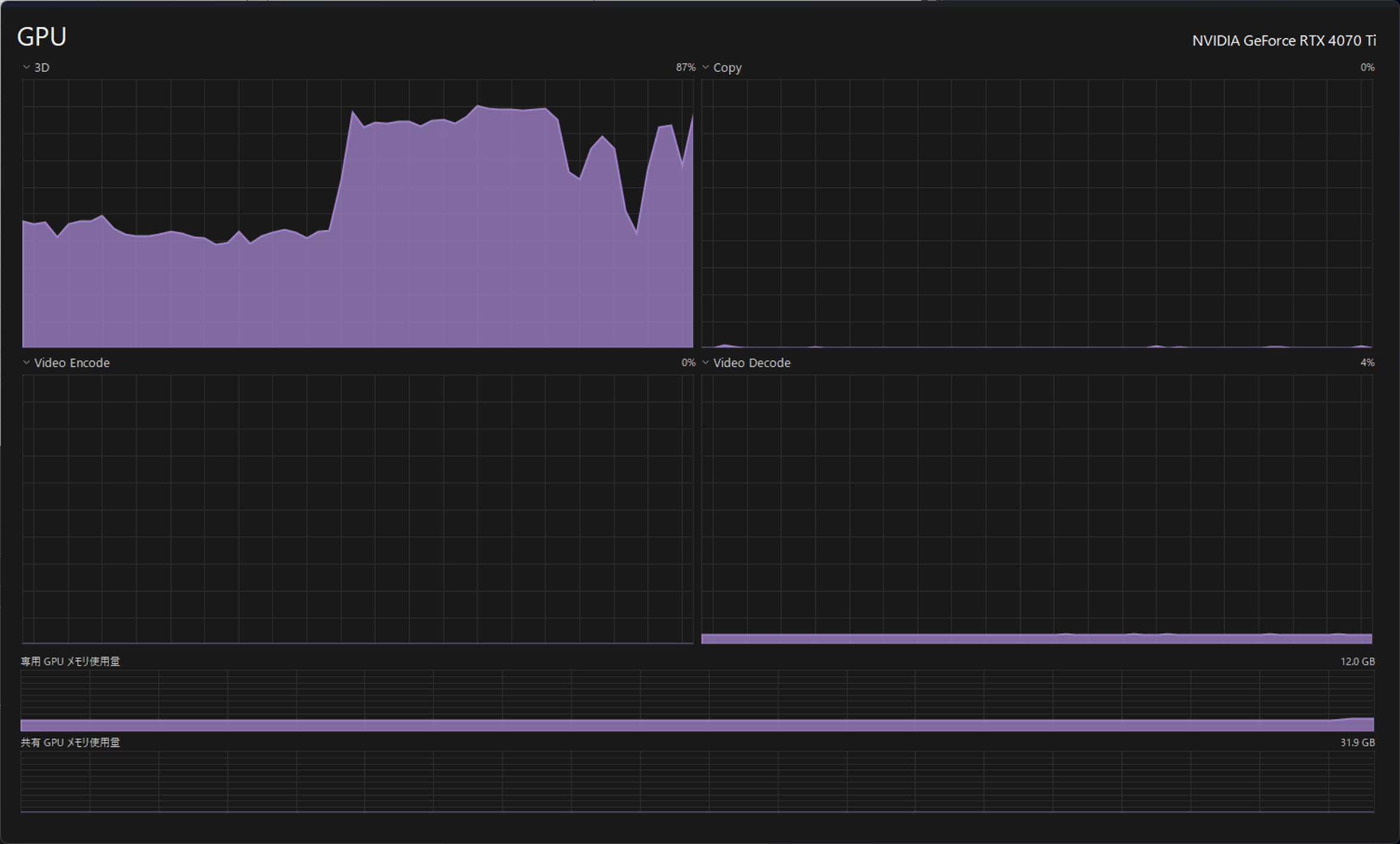Click the 4% value above Video Decode
The image size is (1400, 844).
click(1367, 363)
